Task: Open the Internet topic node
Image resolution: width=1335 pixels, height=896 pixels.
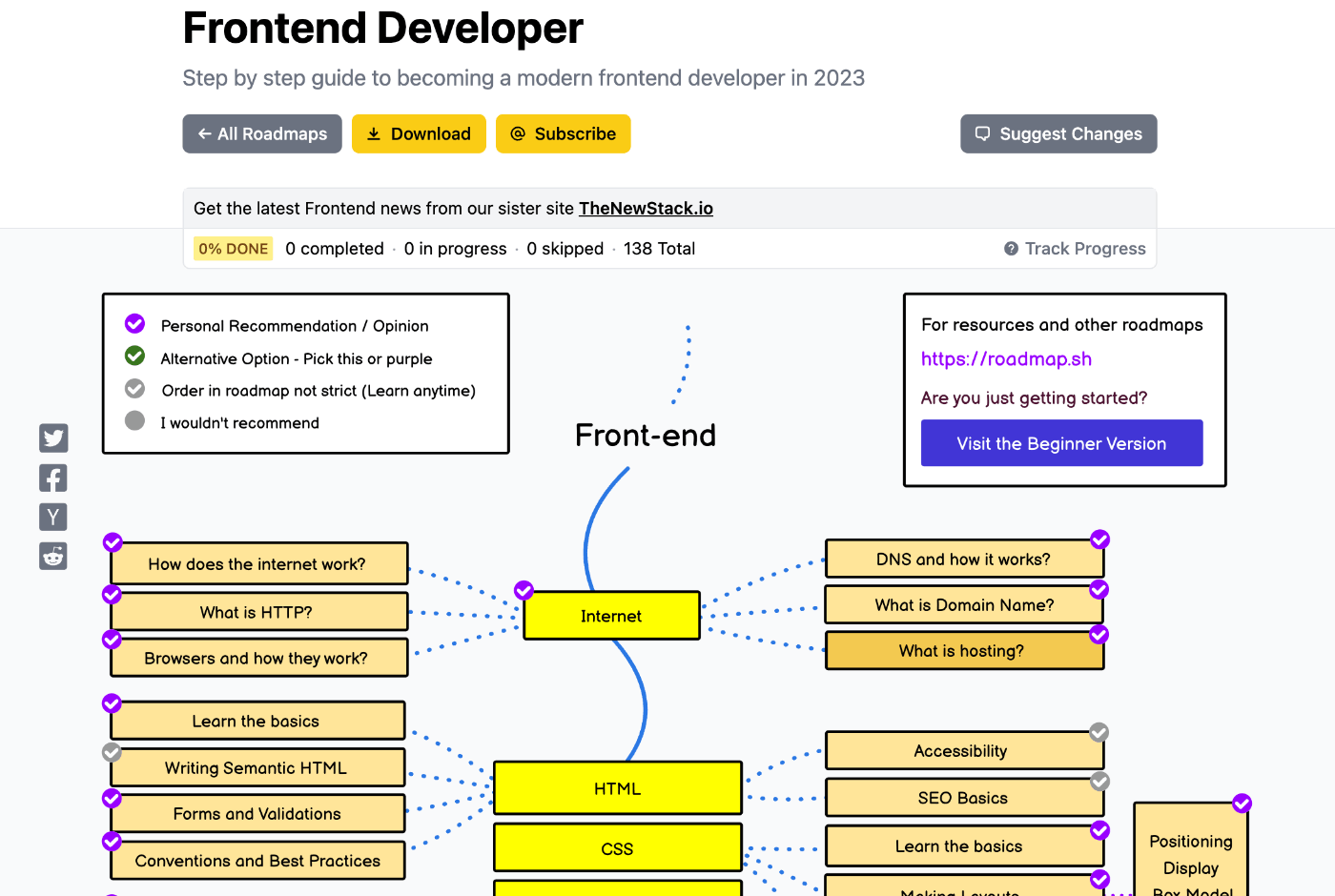Action: [611, 616]
